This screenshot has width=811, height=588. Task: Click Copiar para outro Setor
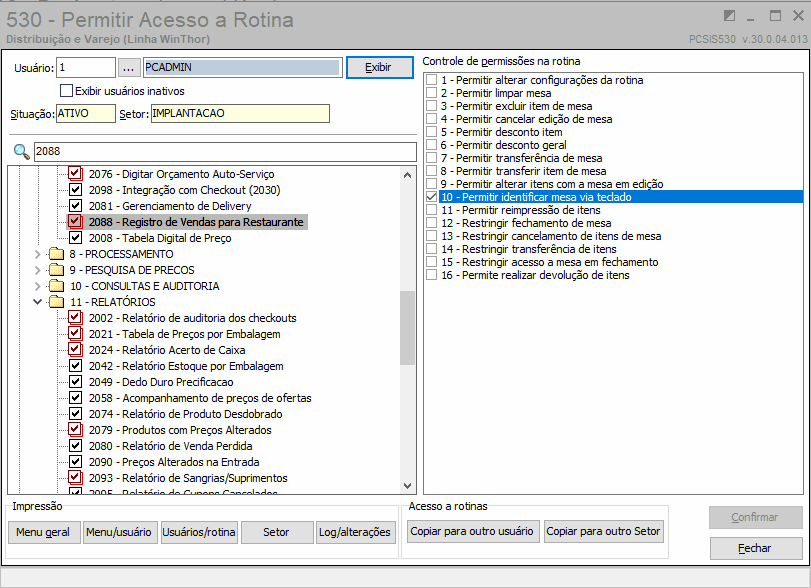click(604, 531)
